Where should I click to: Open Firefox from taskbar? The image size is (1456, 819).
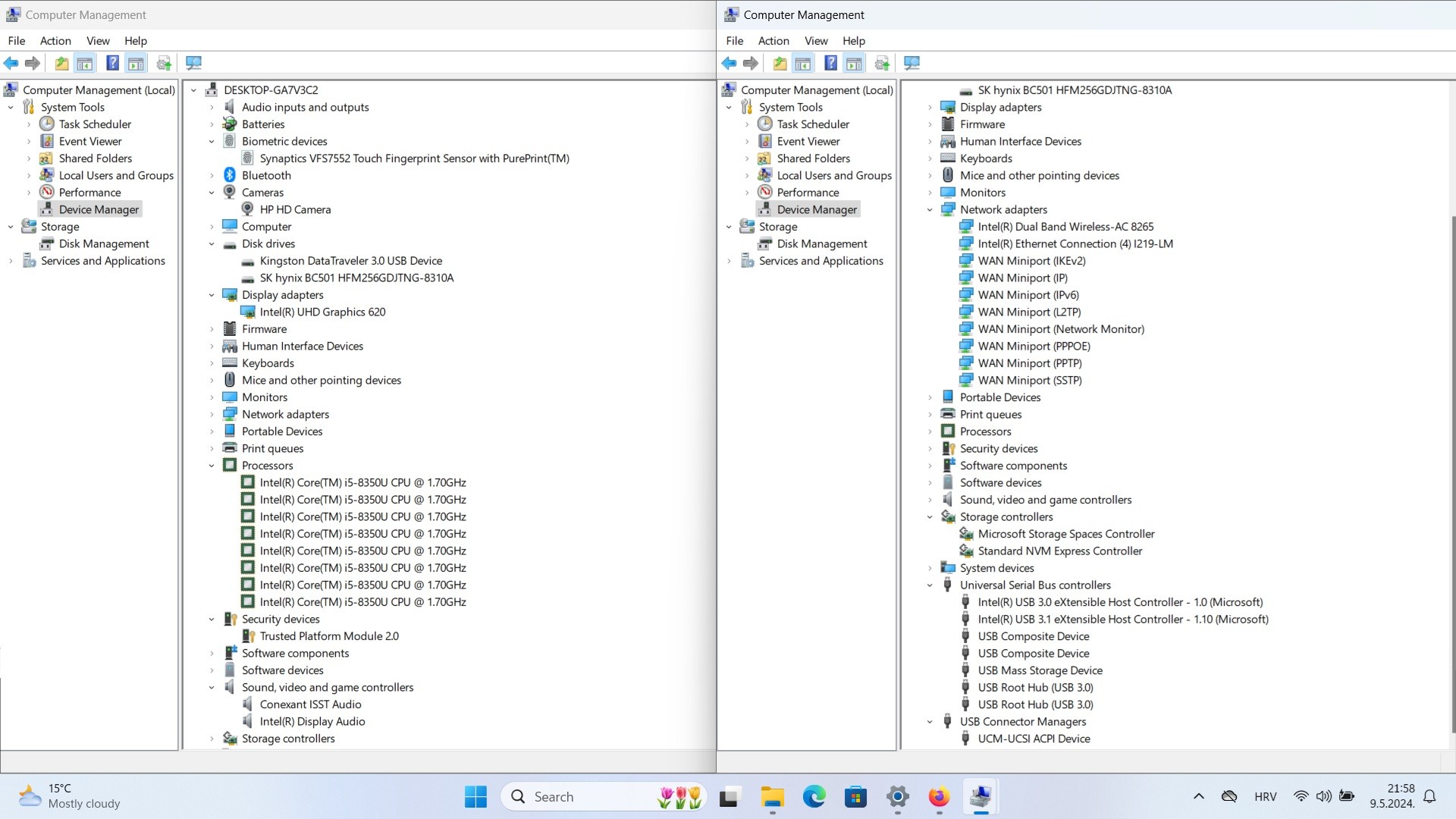tap(939, 797)
